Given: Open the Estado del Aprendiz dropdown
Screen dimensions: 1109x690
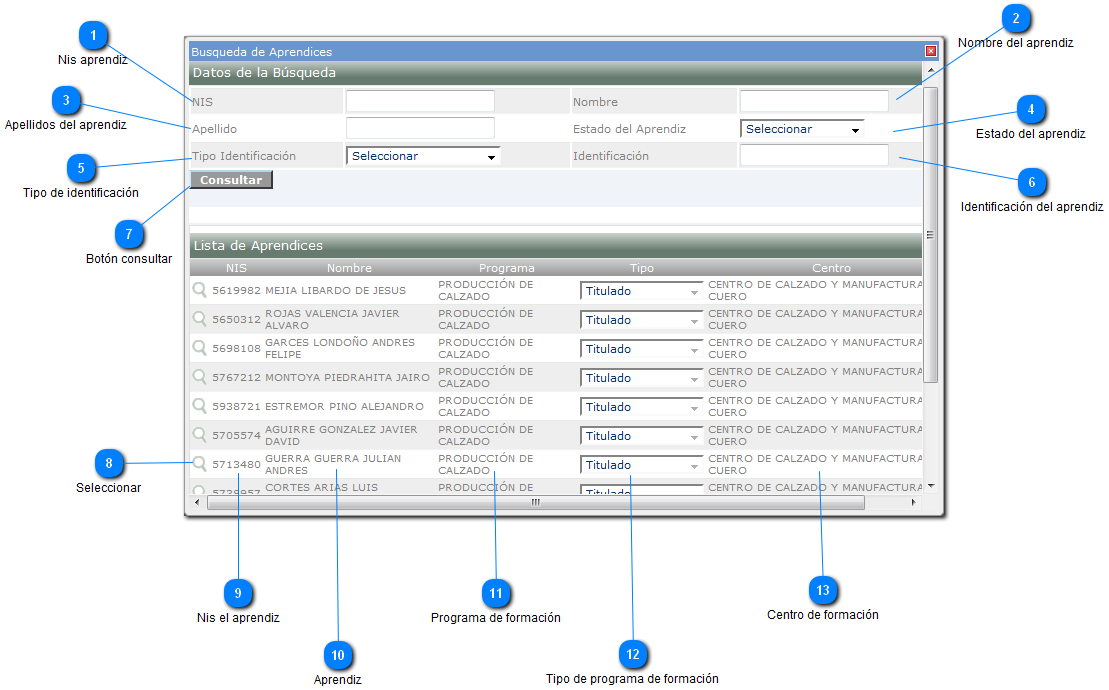Looking at the screenshot, I should pyautogui.click(x=802, y=129).
